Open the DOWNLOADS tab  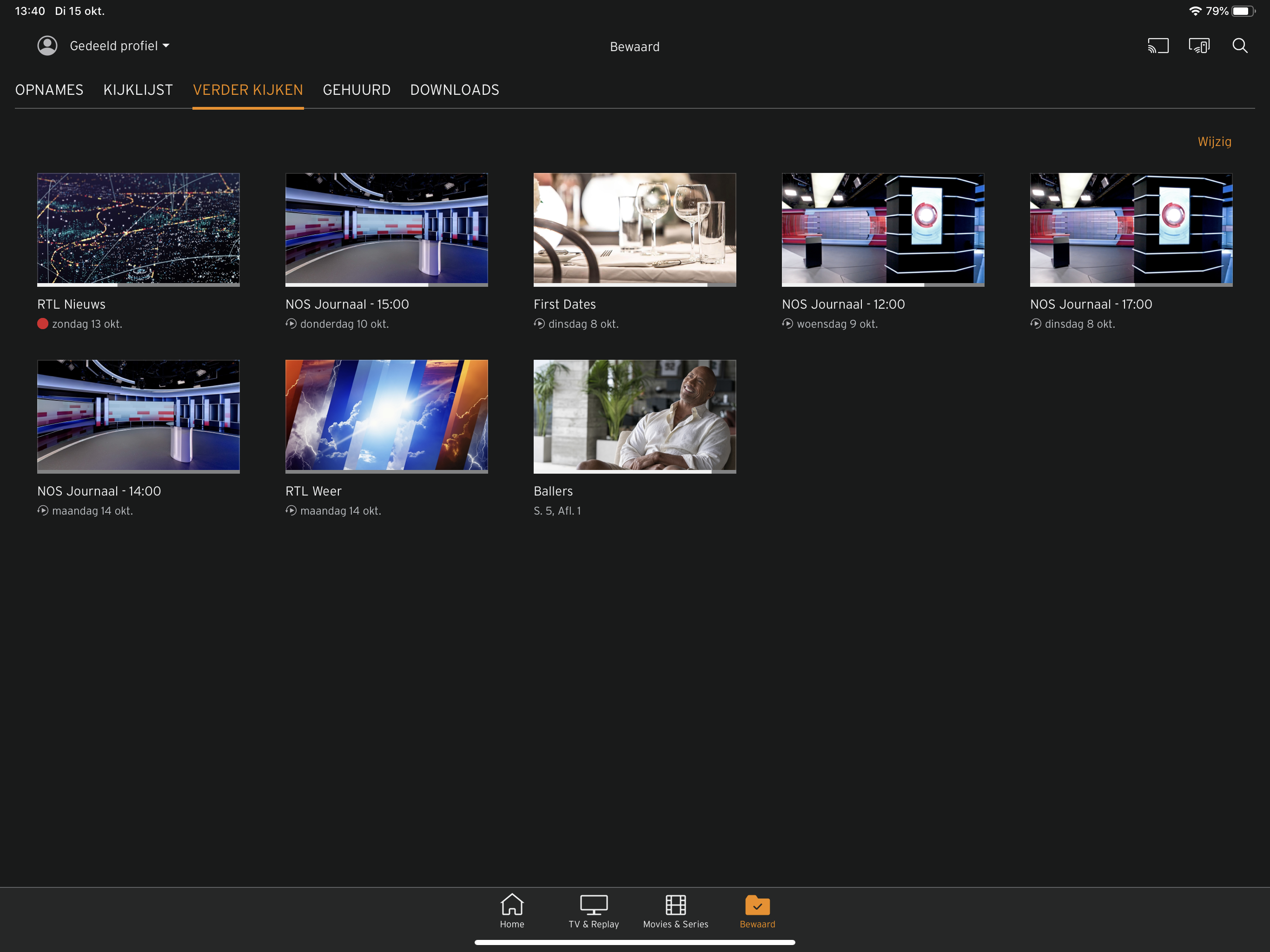pos(454,90)
